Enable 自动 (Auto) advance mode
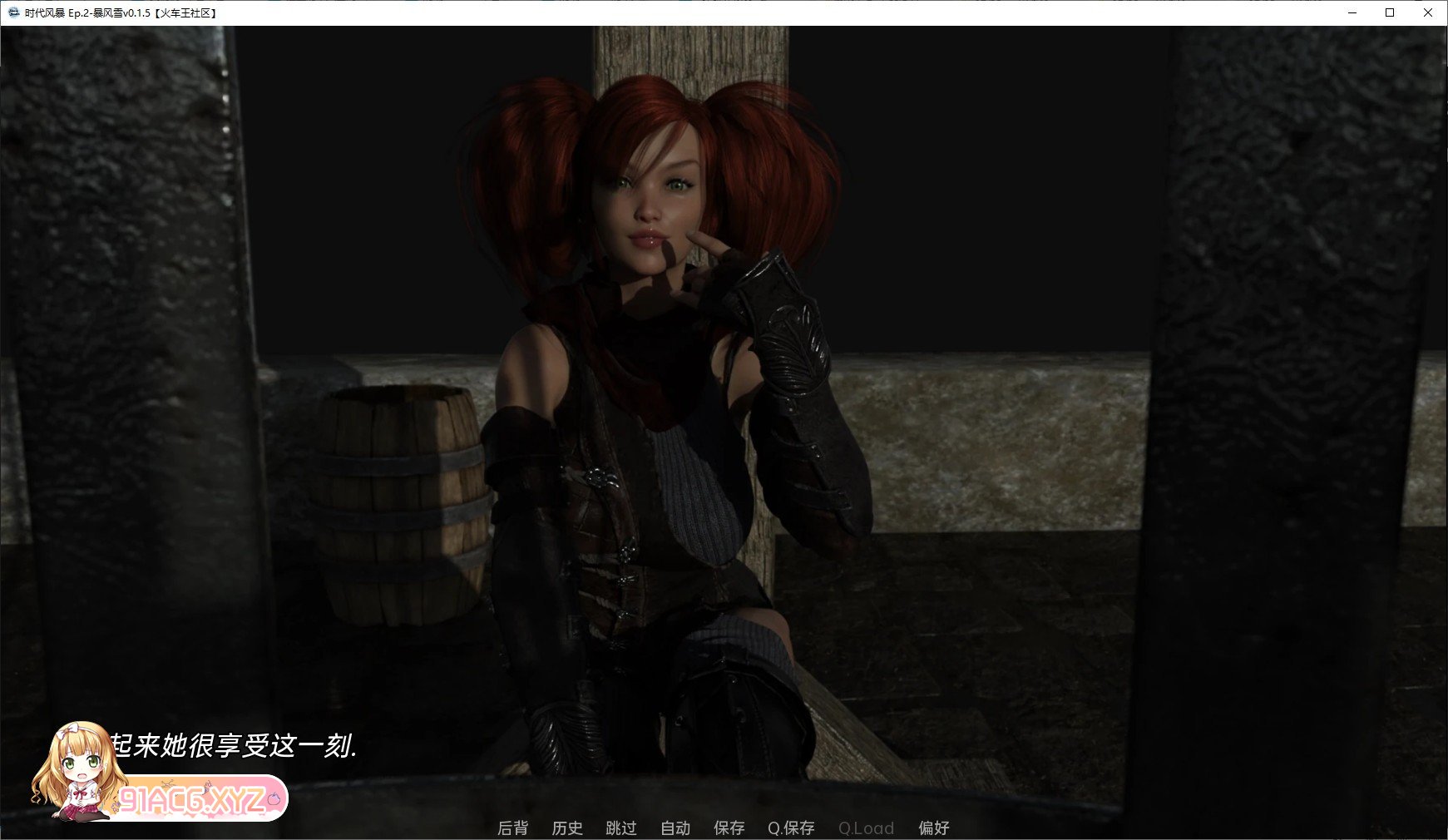This screenshot has width=1448, height=840. pos(675,828)
